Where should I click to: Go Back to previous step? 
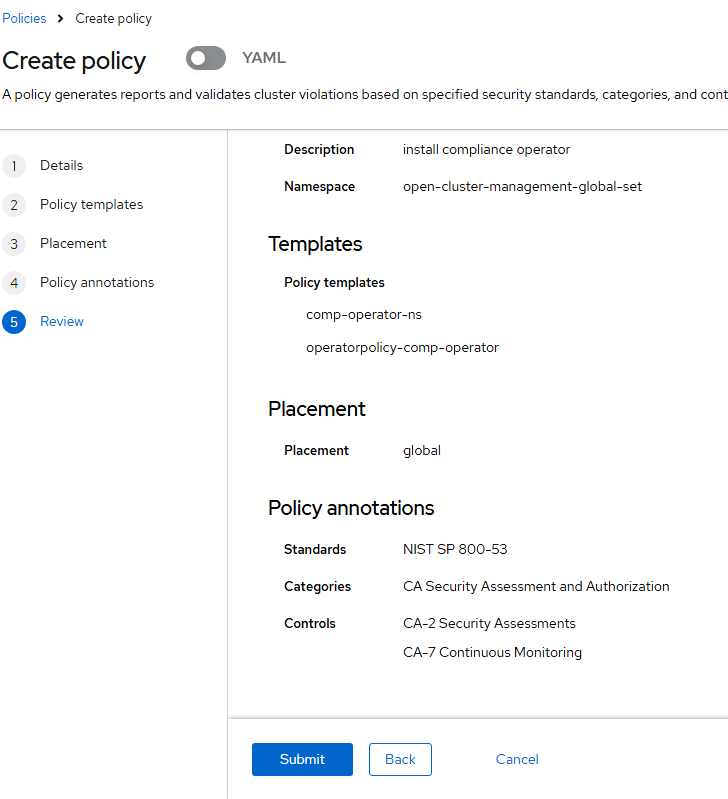pos(400,759)
